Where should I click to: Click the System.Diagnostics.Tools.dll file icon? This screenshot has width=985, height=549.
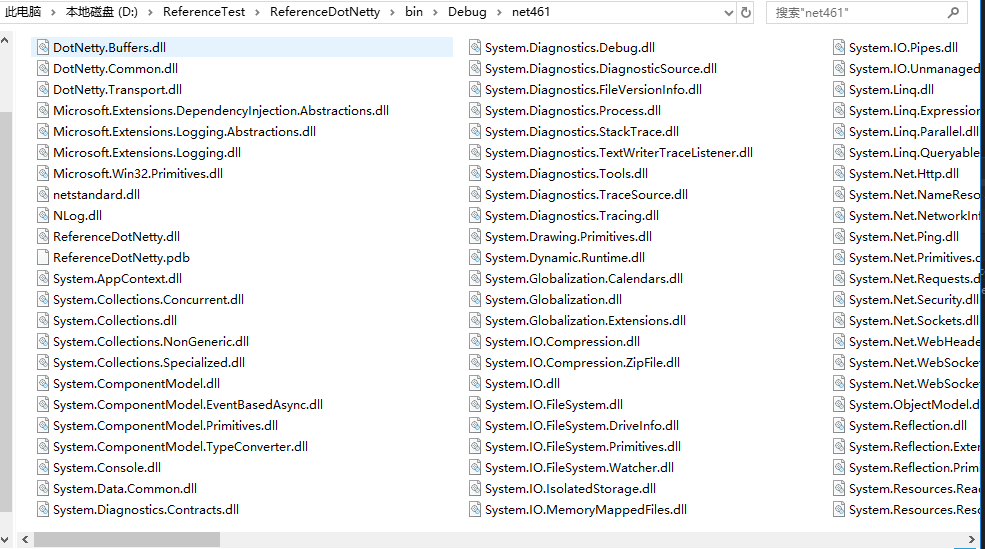pyautogui.click(x=475, y=173)
